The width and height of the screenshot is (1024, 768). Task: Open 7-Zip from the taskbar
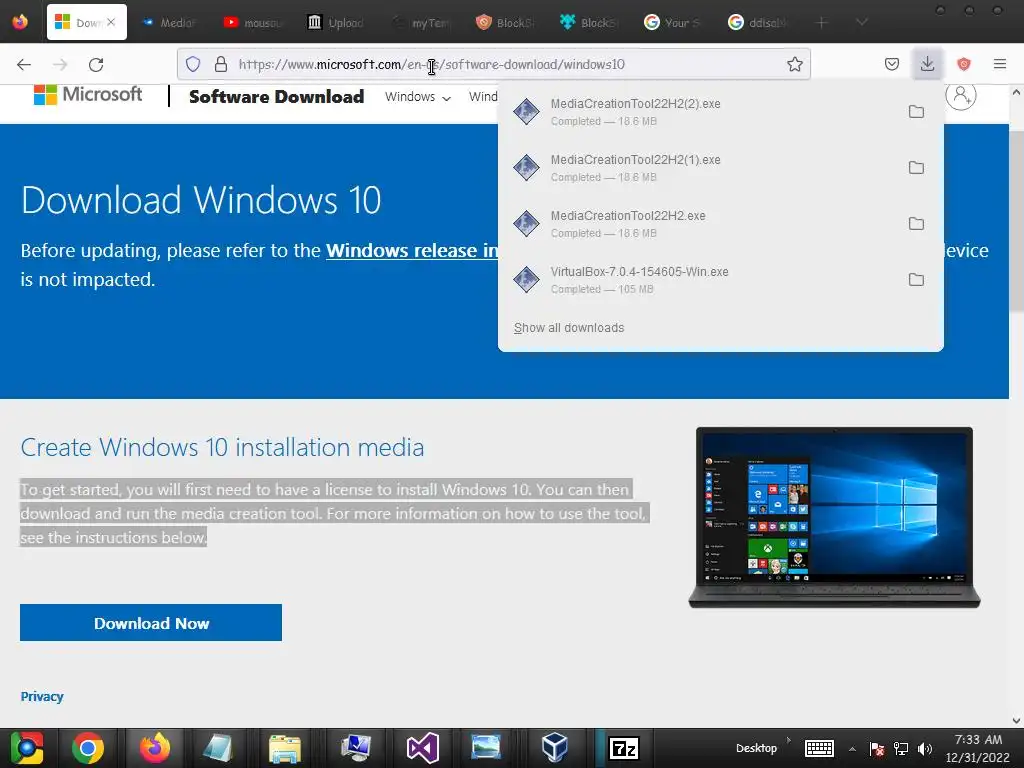click(623, 748)
